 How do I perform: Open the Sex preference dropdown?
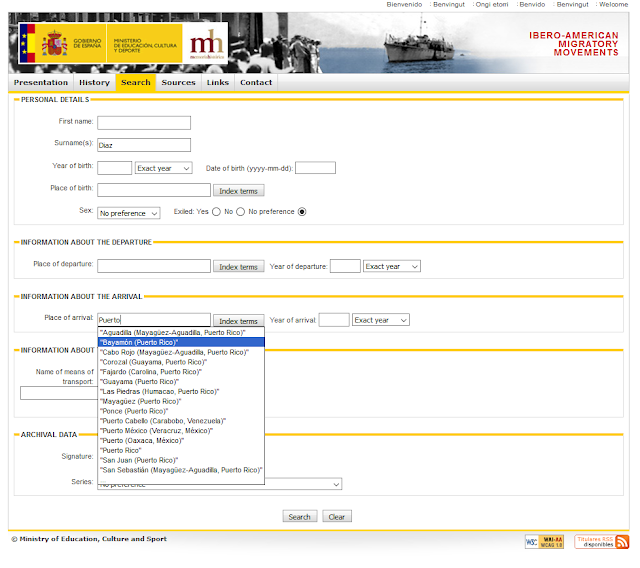click(x=129, y=213)
